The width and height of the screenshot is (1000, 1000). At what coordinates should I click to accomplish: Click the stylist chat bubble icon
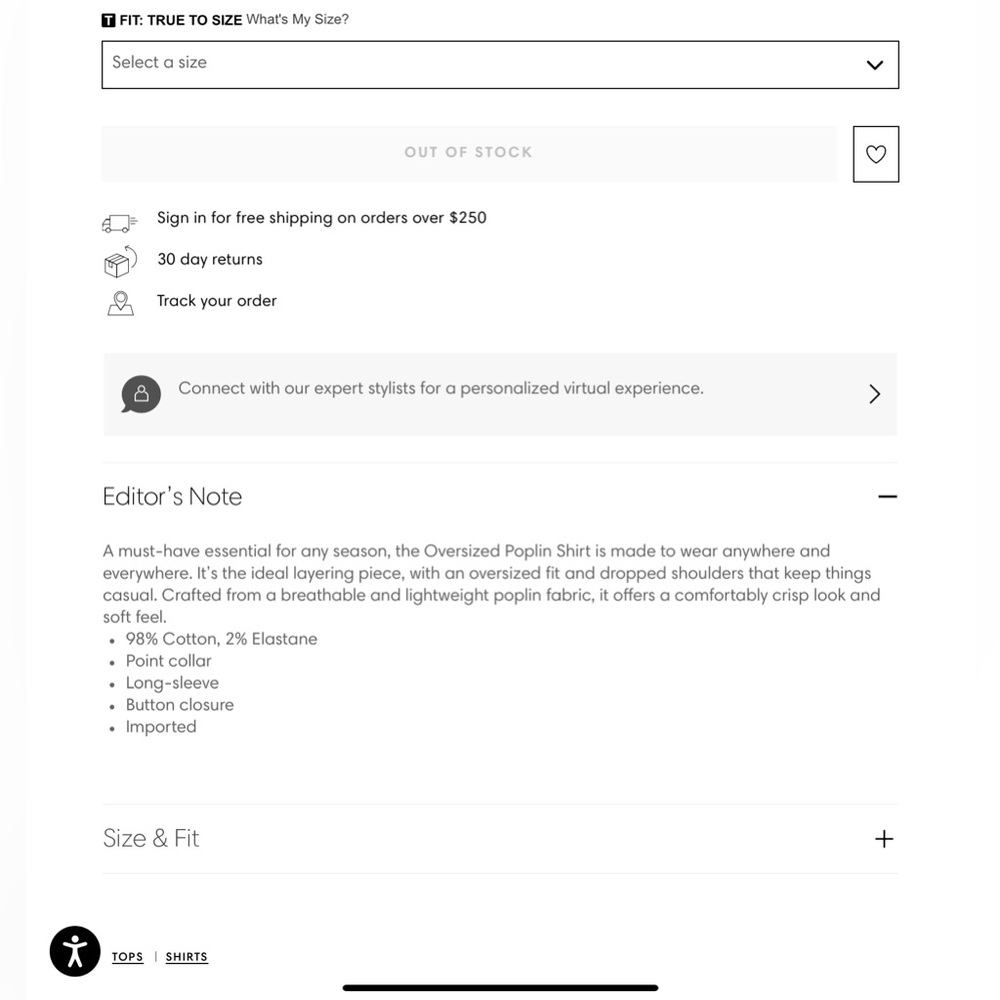[x=141, y=394]
